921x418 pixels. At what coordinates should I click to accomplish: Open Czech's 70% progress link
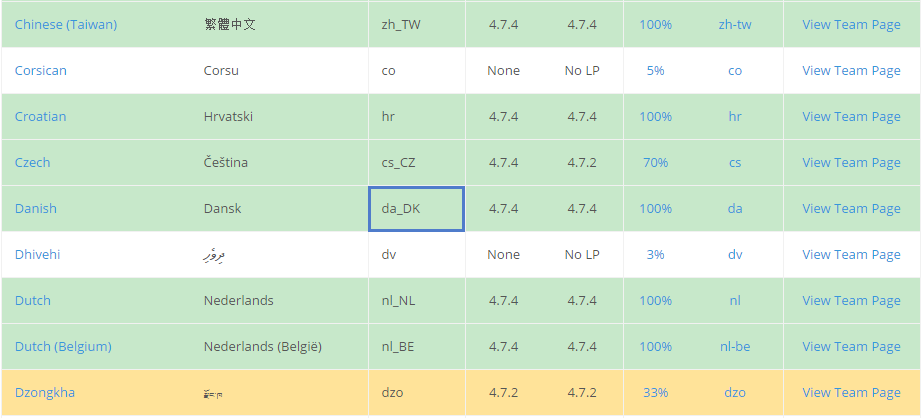click(x=656, y=163)
